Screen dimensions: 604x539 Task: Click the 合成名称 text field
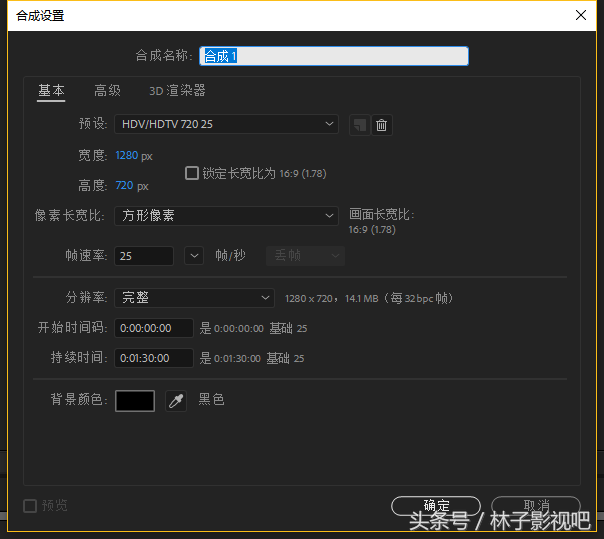[x=334, y=56]
